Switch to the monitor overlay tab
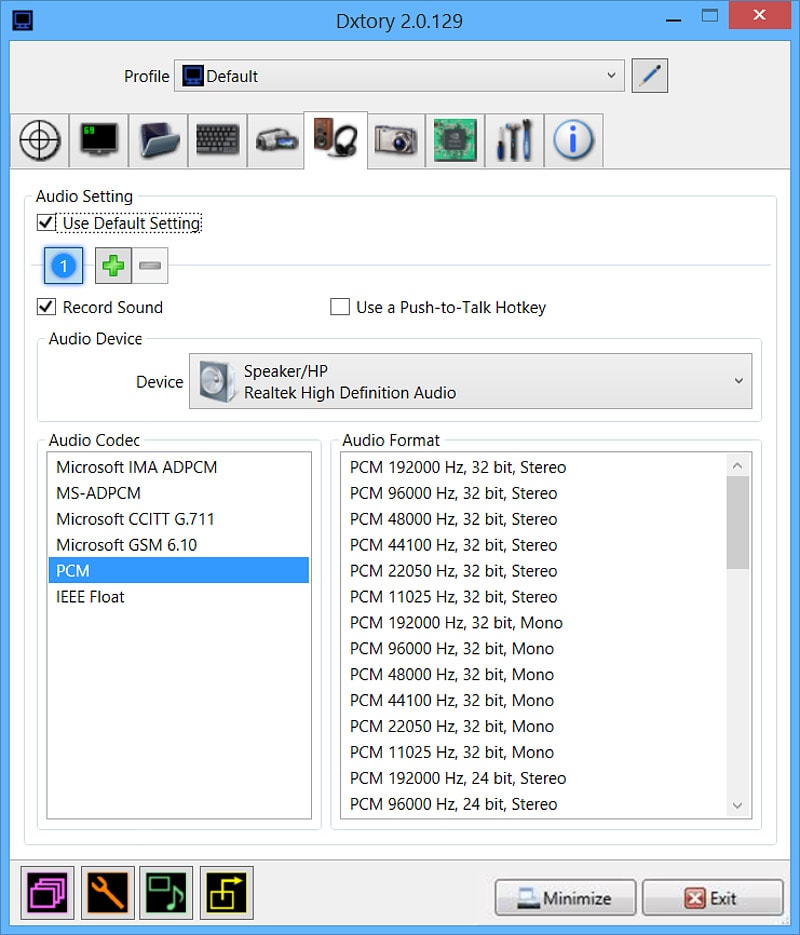The image size is (800, 935). [98, 140]
